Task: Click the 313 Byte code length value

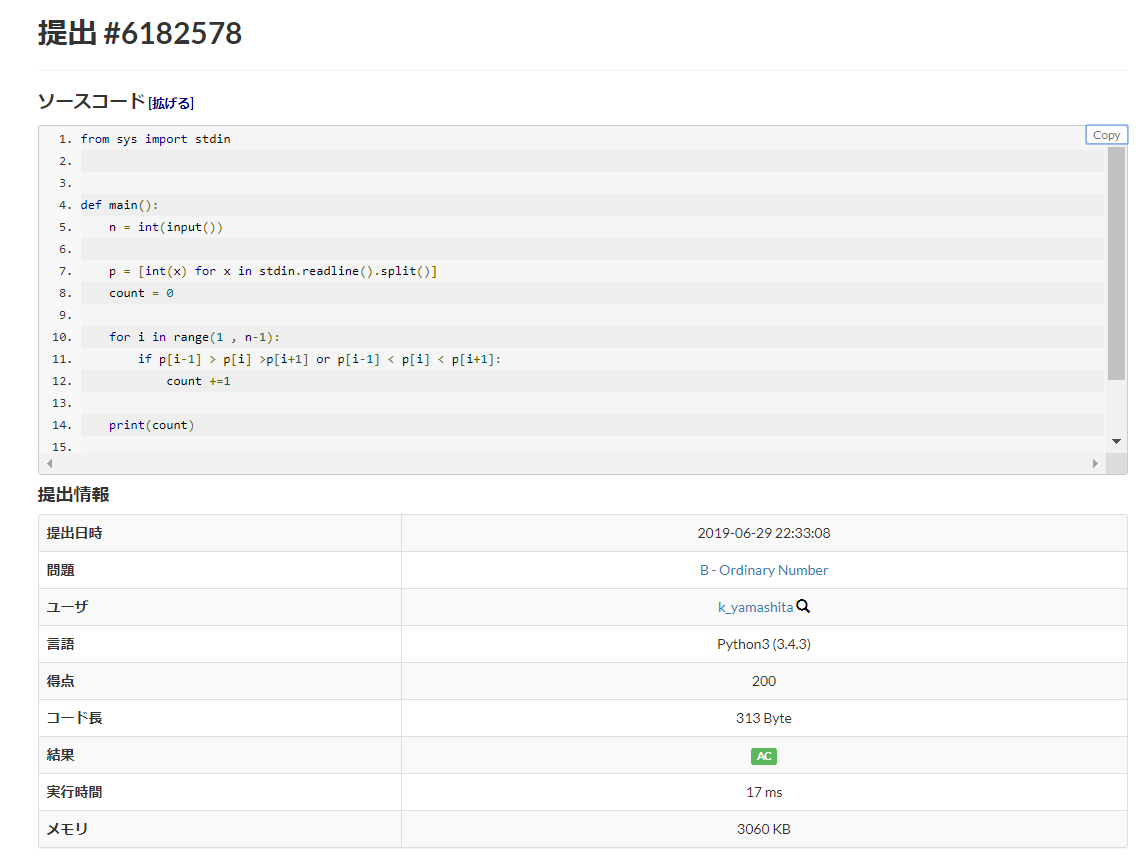Action: tap(764, 718)
